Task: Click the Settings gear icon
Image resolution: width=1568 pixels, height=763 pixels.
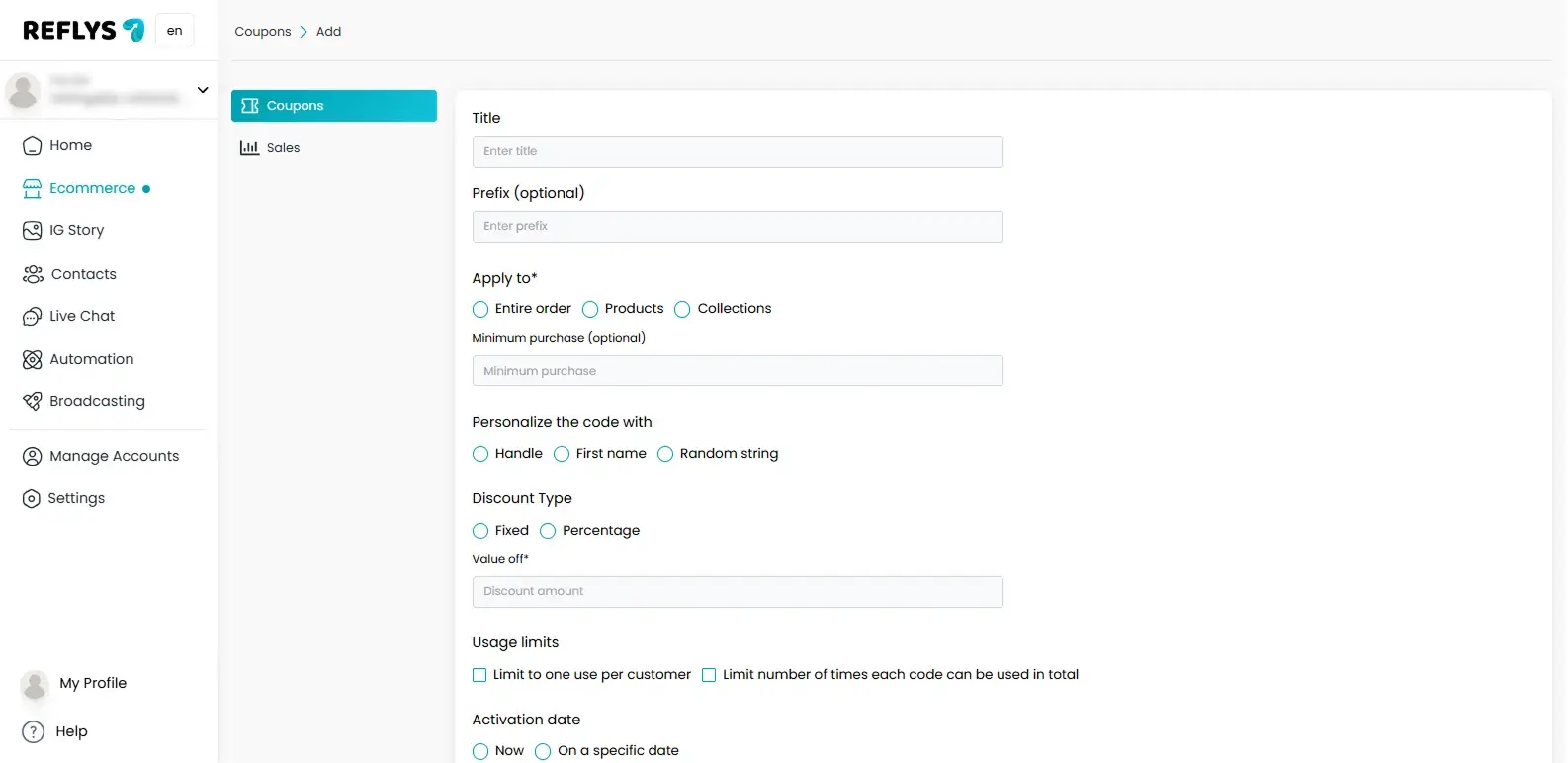Action: tap(32, 499)
